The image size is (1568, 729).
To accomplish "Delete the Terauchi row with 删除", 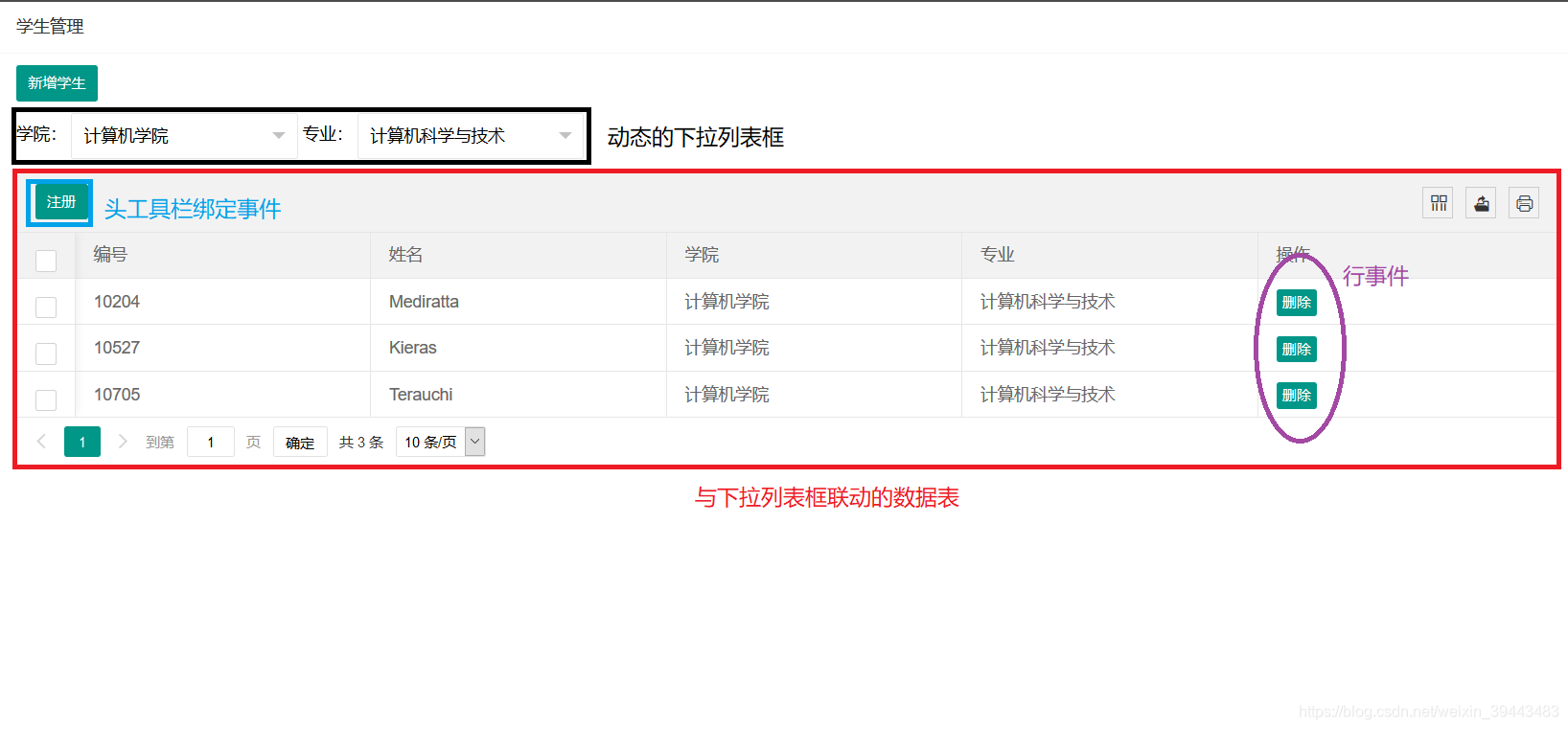I will coord(1297,396).
